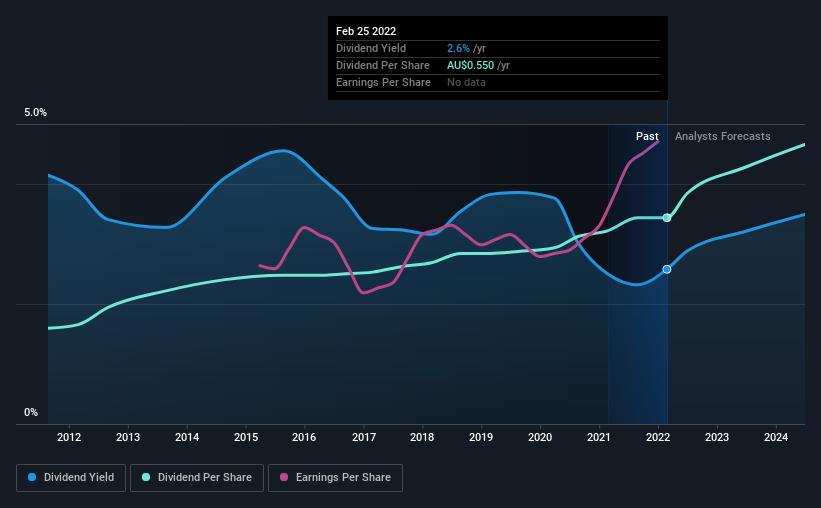This screenshot has width=821, height=508.
Task: Click the Dividend Per Share data point marker
Action: click(667, 218)
